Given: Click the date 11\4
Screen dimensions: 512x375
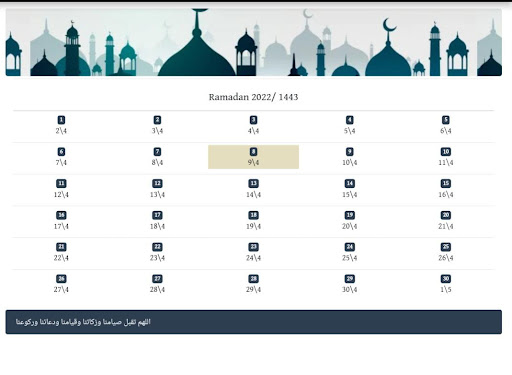Looking at the screenshot, I should click(x=446, y=163).
